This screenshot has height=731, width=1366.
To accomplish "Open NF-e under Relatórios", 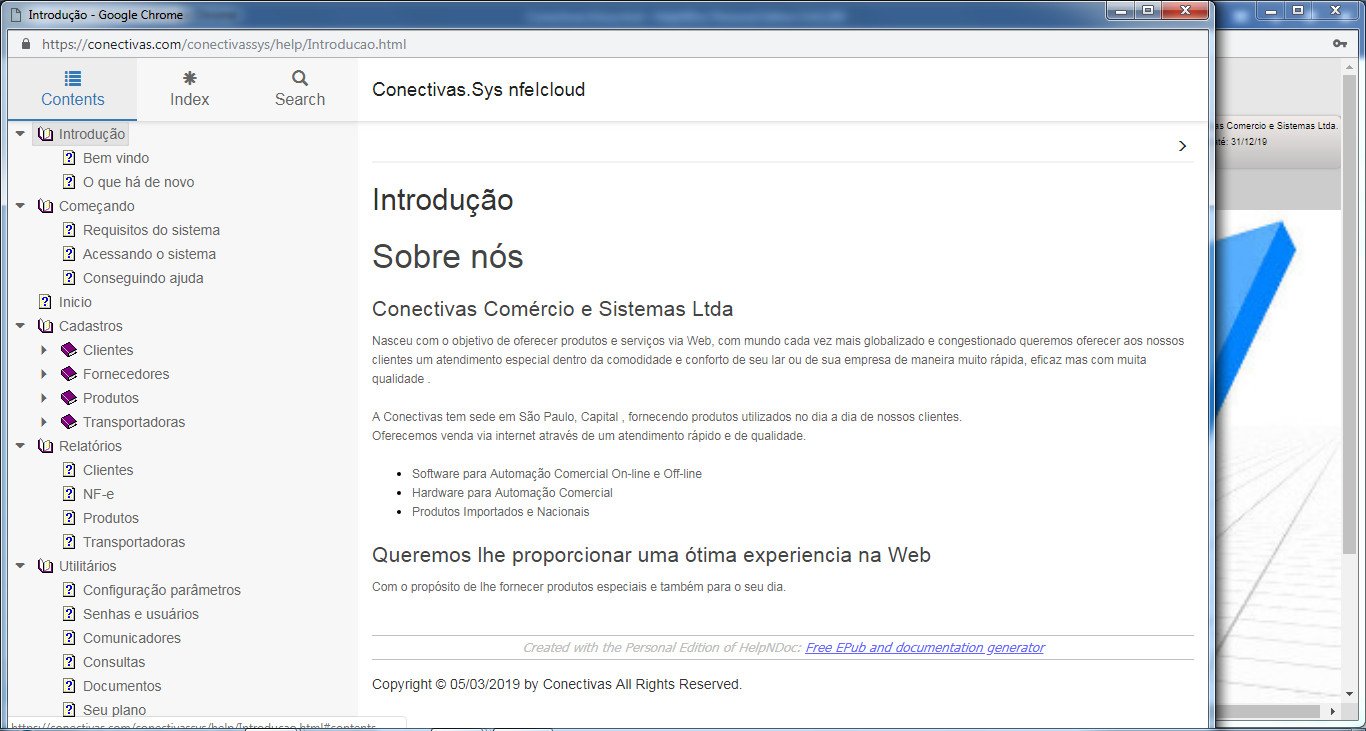I will pos(98,494).
